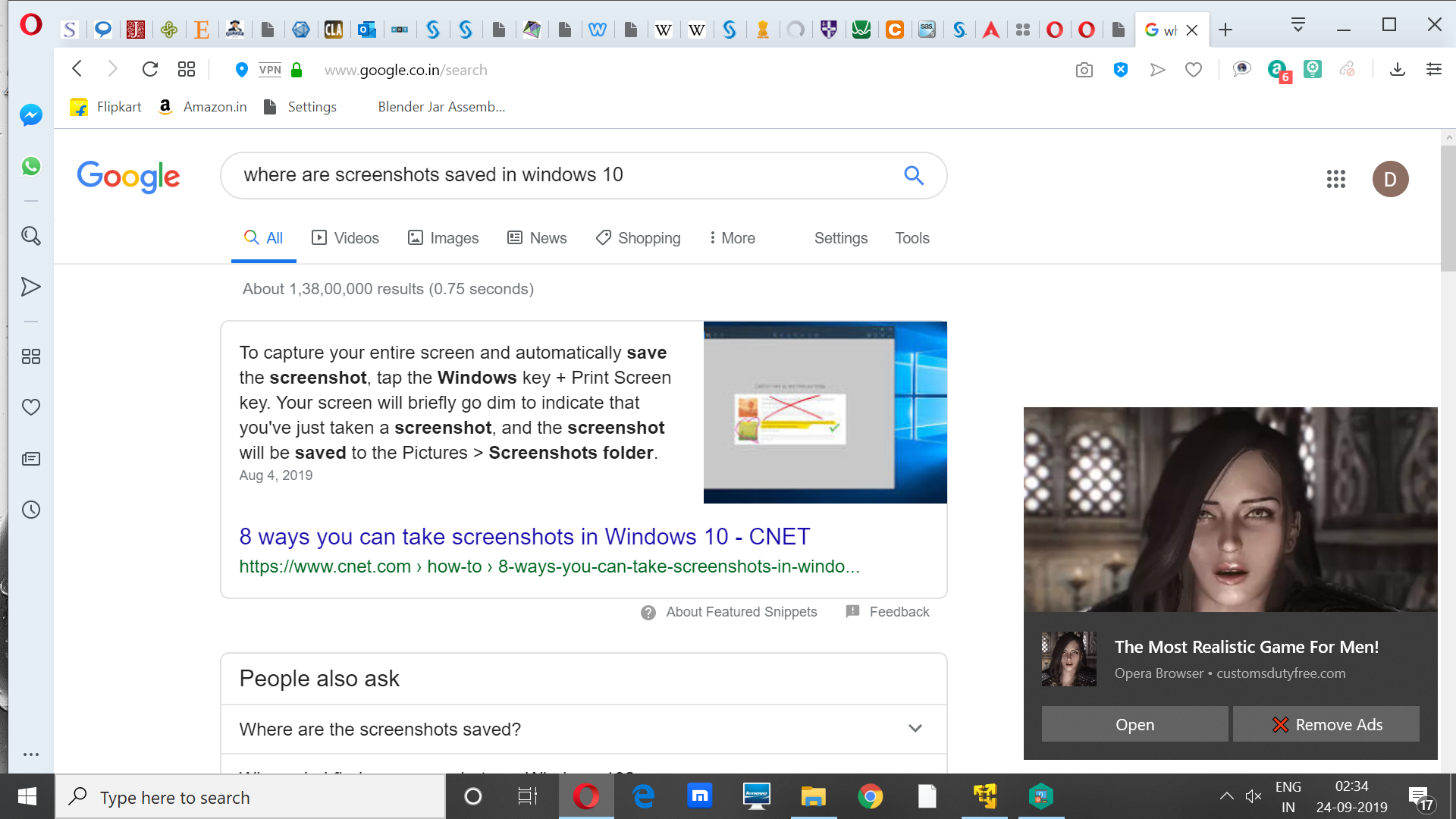Open Bookmarks heart in sidebar
The image size is (1456, 819).
point(31,407)
